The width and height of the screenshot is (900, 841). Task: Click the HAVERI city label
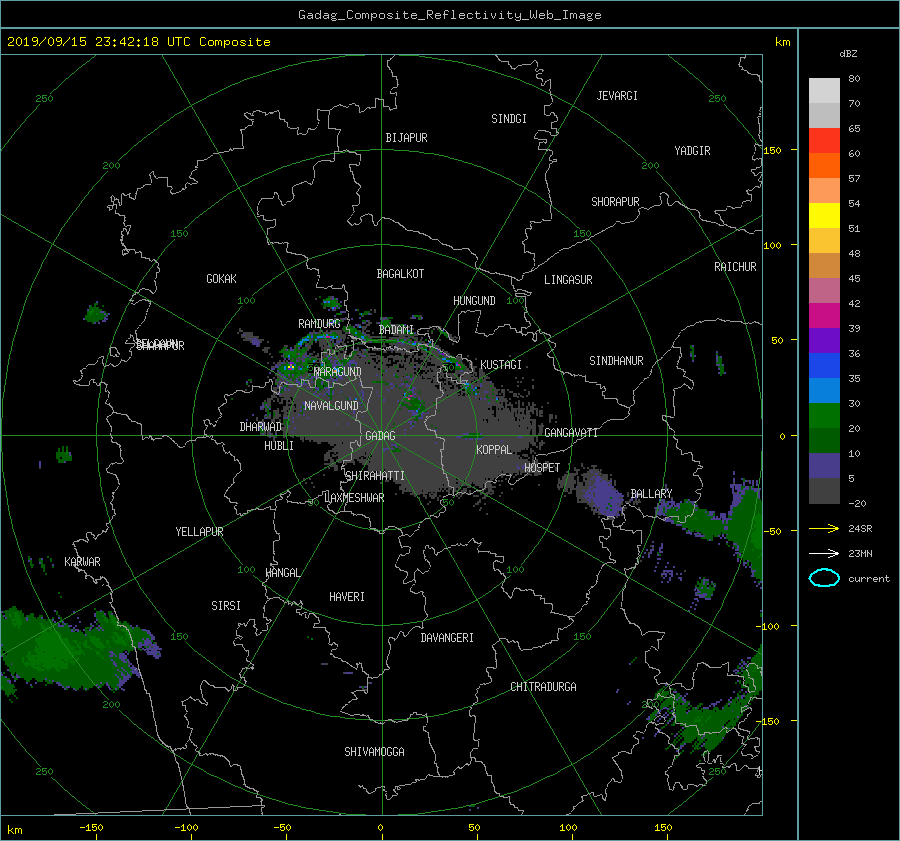click(347, 597)
